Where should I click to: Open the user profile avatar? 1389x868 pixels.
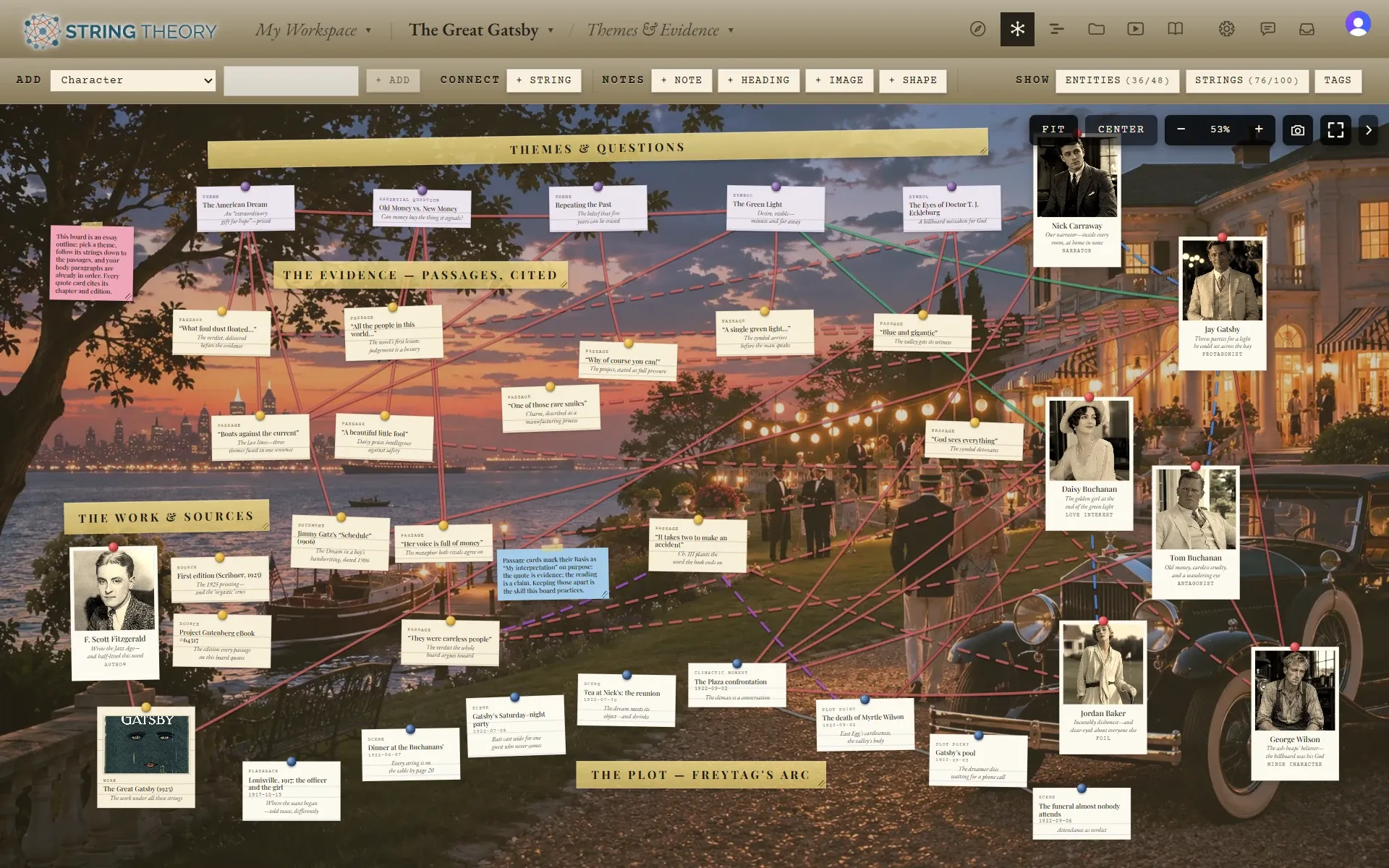point(1358,24)
